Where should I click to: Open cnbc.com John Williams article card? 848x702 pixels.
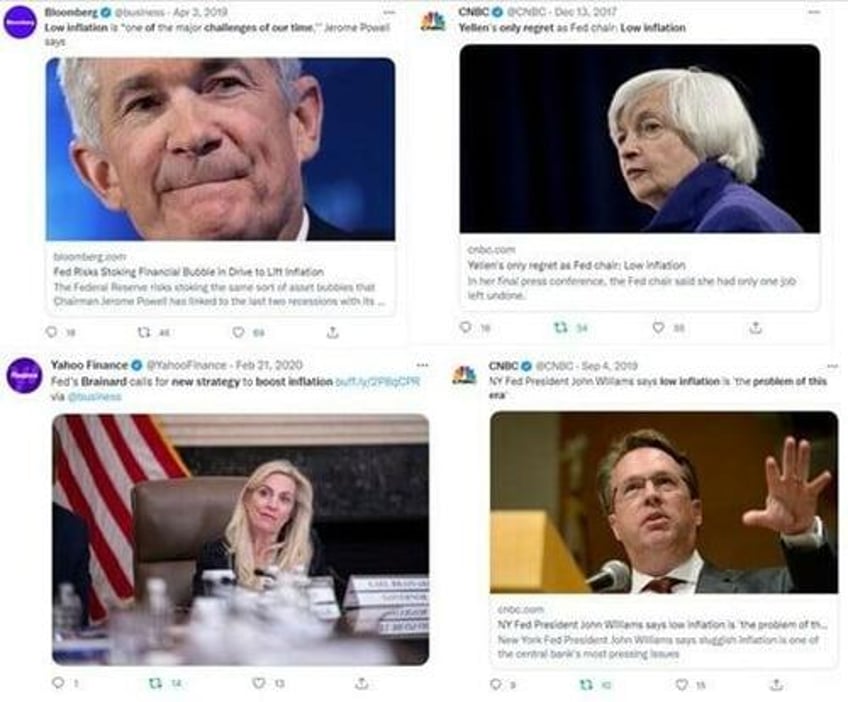tap(664, 631)
